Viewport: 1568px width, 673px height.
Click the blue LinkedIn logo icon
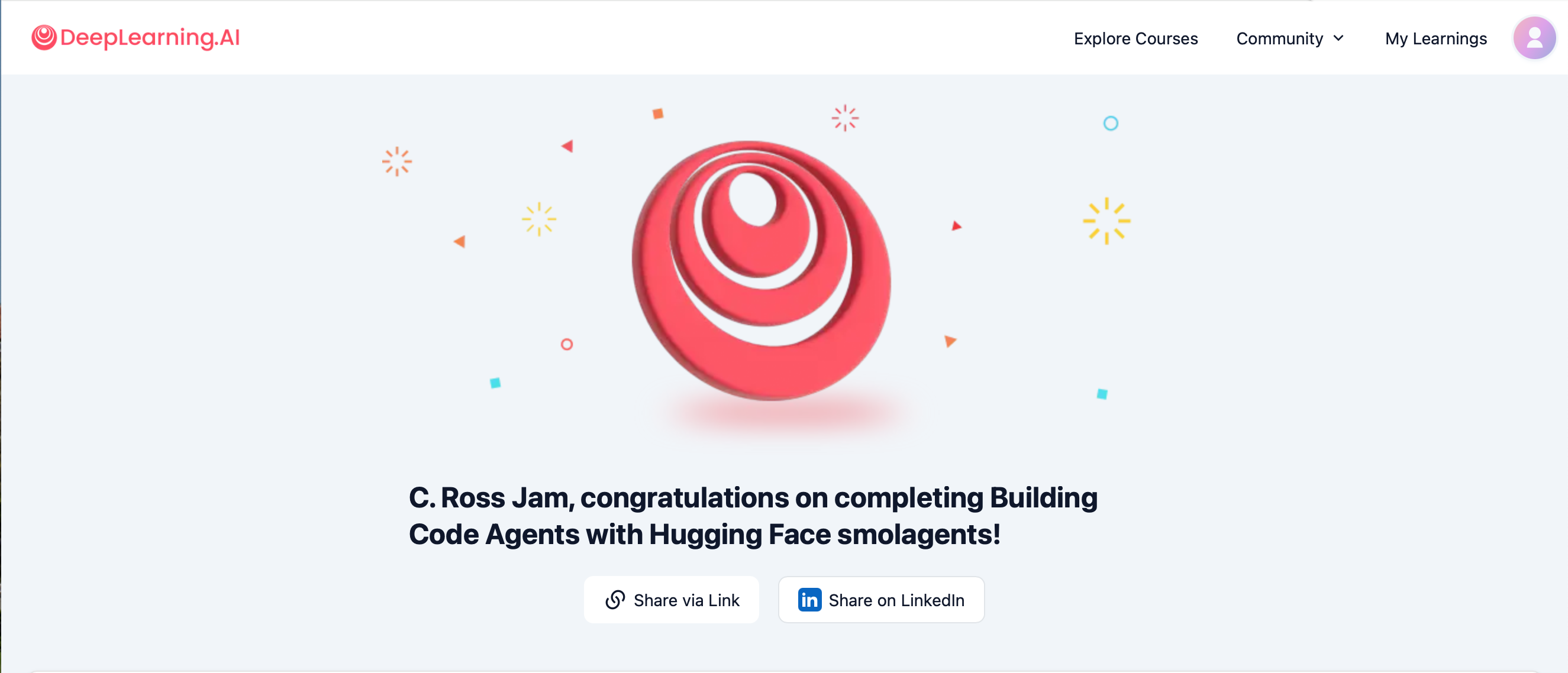tap(809, 600)
